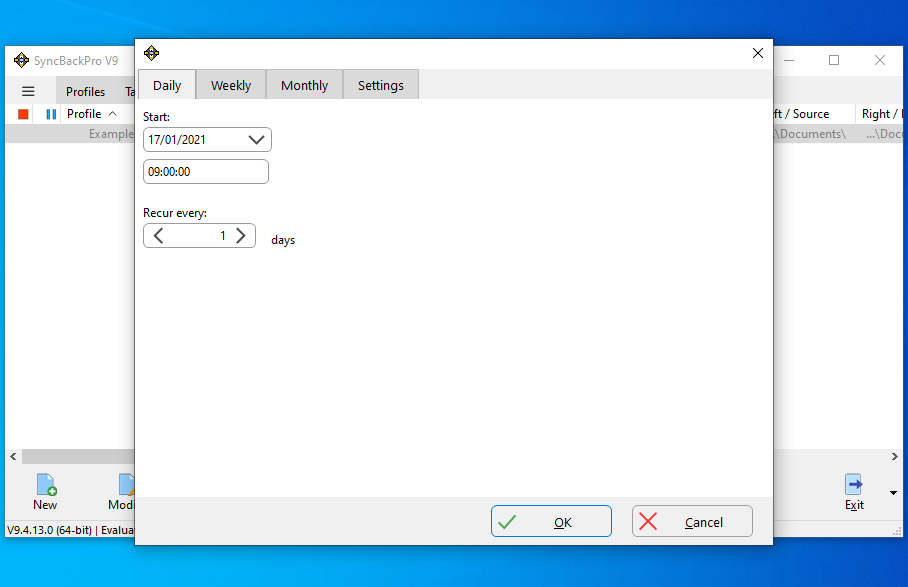This screenshot has height=587, width=908.
Task: Click the red Stop icon in the toolbar
Action: pyautogui.click(x=23, y=115)
